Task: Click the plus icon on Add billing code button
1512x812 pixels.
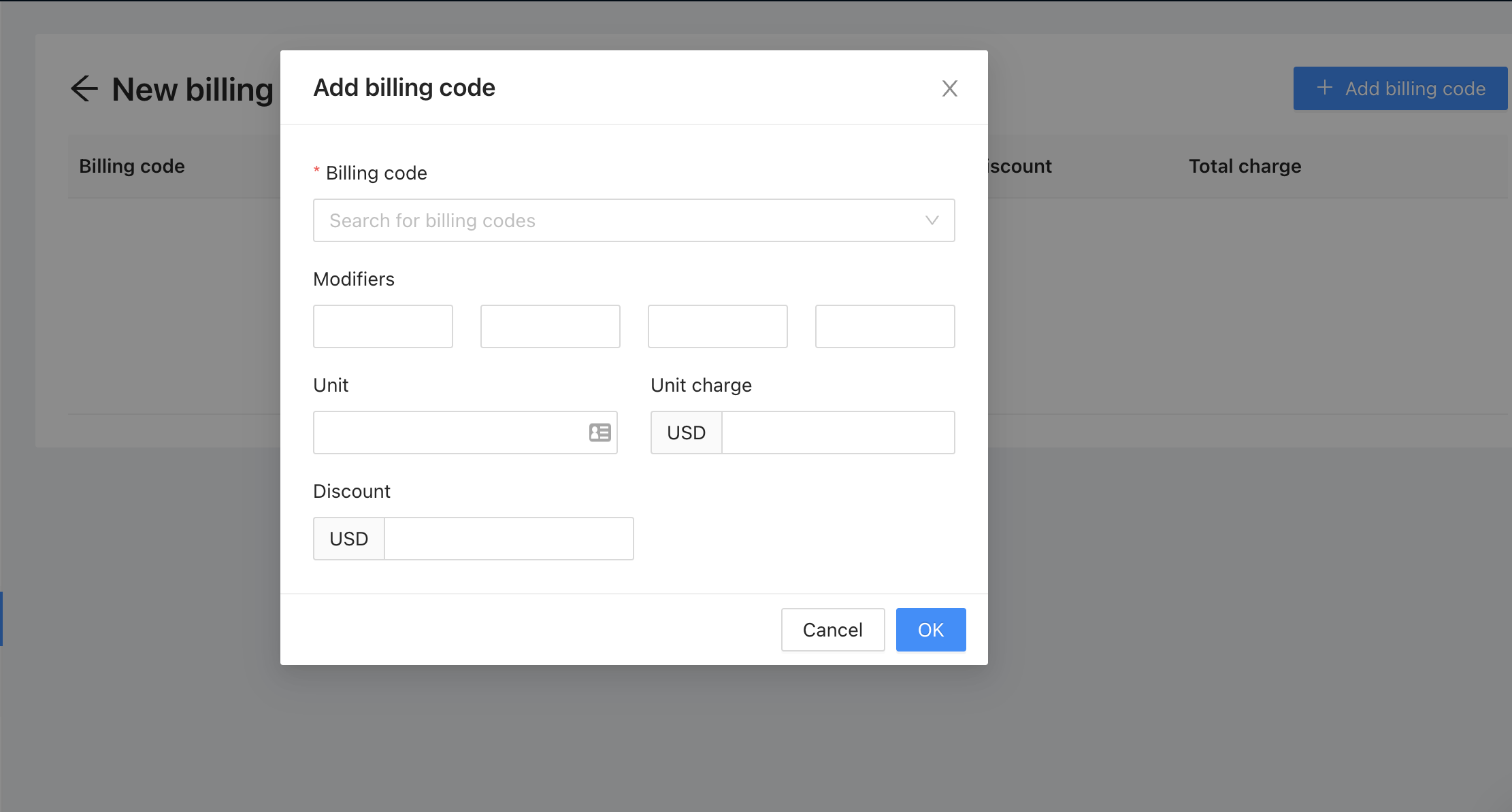Action: point(1324,88)
